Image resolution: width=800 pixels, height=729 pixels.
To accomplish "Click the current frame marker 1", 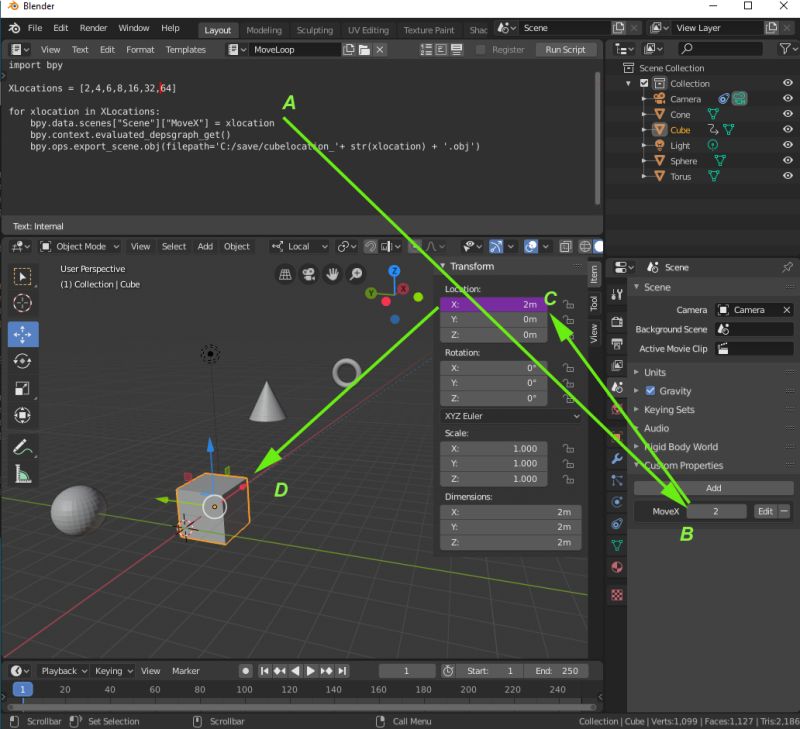I will coord(22,690).
